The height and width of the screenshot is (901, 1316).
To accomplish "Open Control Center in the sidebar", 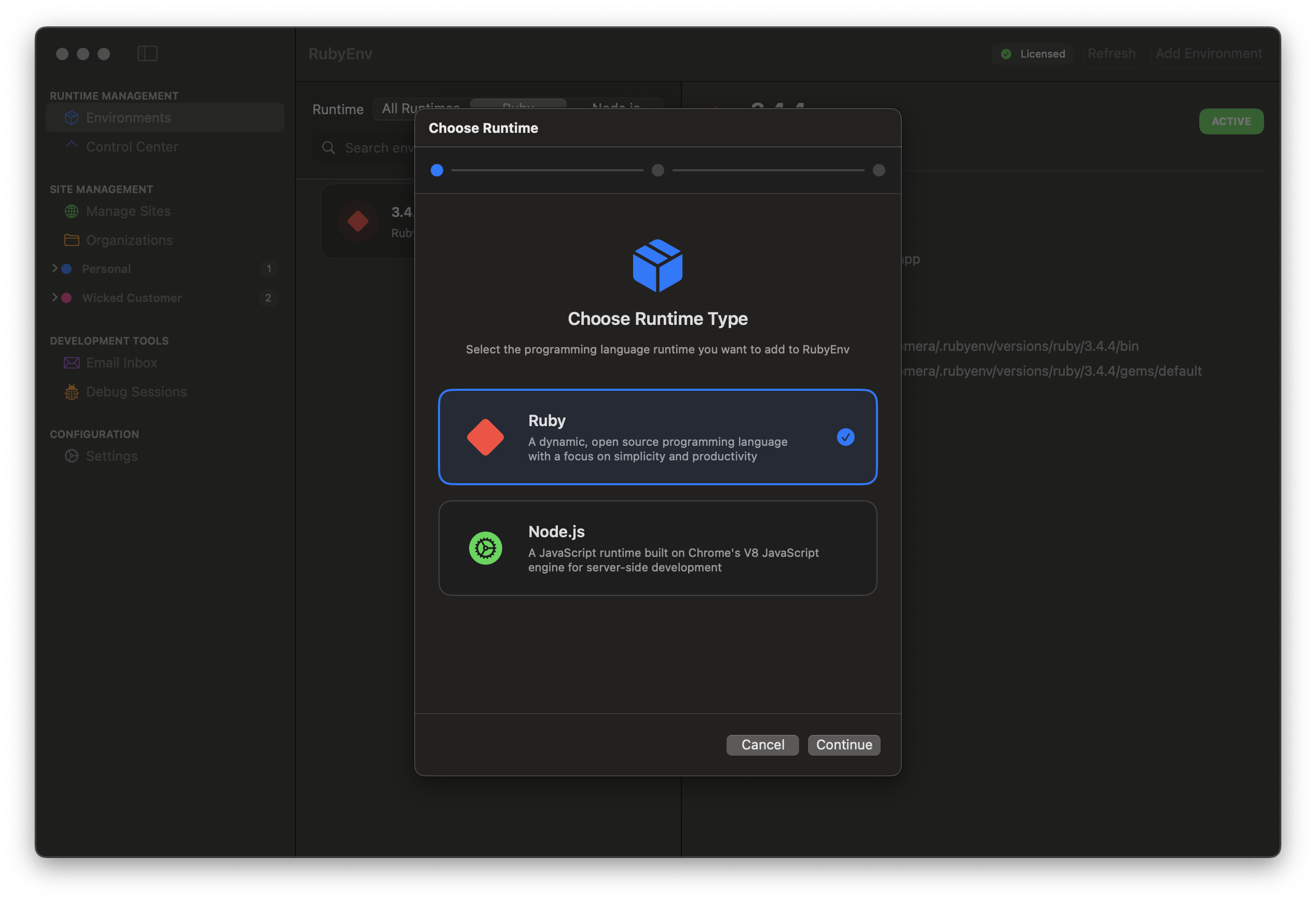I will click(165, 146).
